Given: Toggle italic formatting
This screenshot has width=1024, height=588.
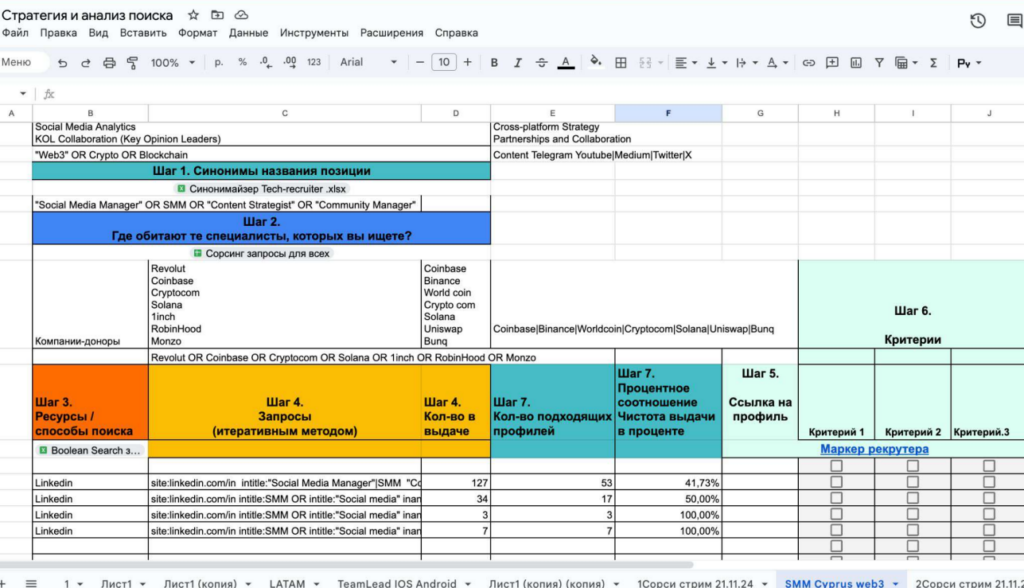Looking at the screenshot, I should (517, 63).
